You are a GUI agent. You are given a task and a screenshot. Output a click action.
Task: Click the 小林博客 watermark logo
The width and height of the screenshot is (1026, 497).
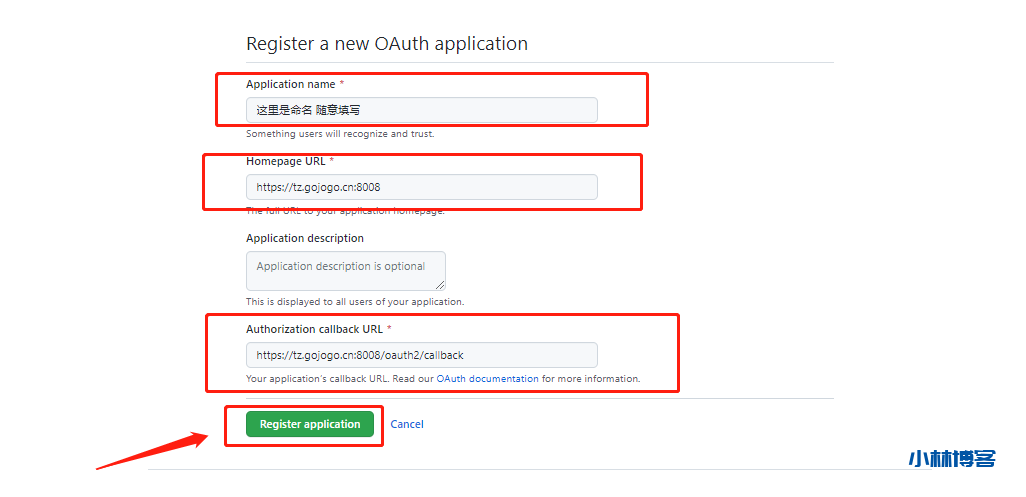[x=952, y=459]
